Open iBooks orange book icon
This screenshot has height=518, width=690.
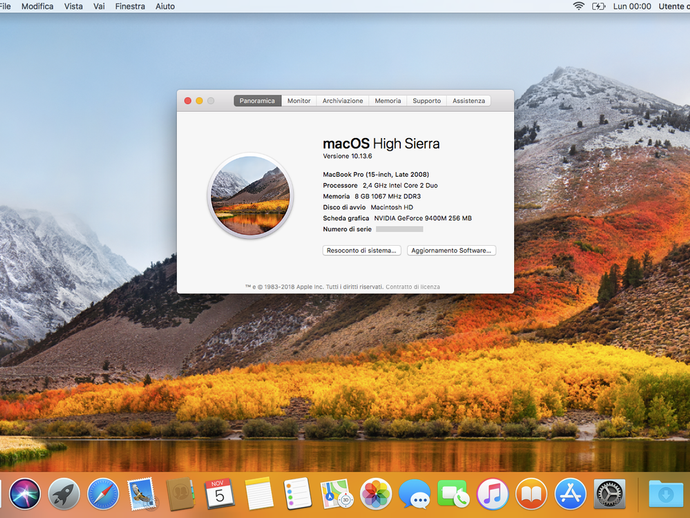tap(531, 494)
